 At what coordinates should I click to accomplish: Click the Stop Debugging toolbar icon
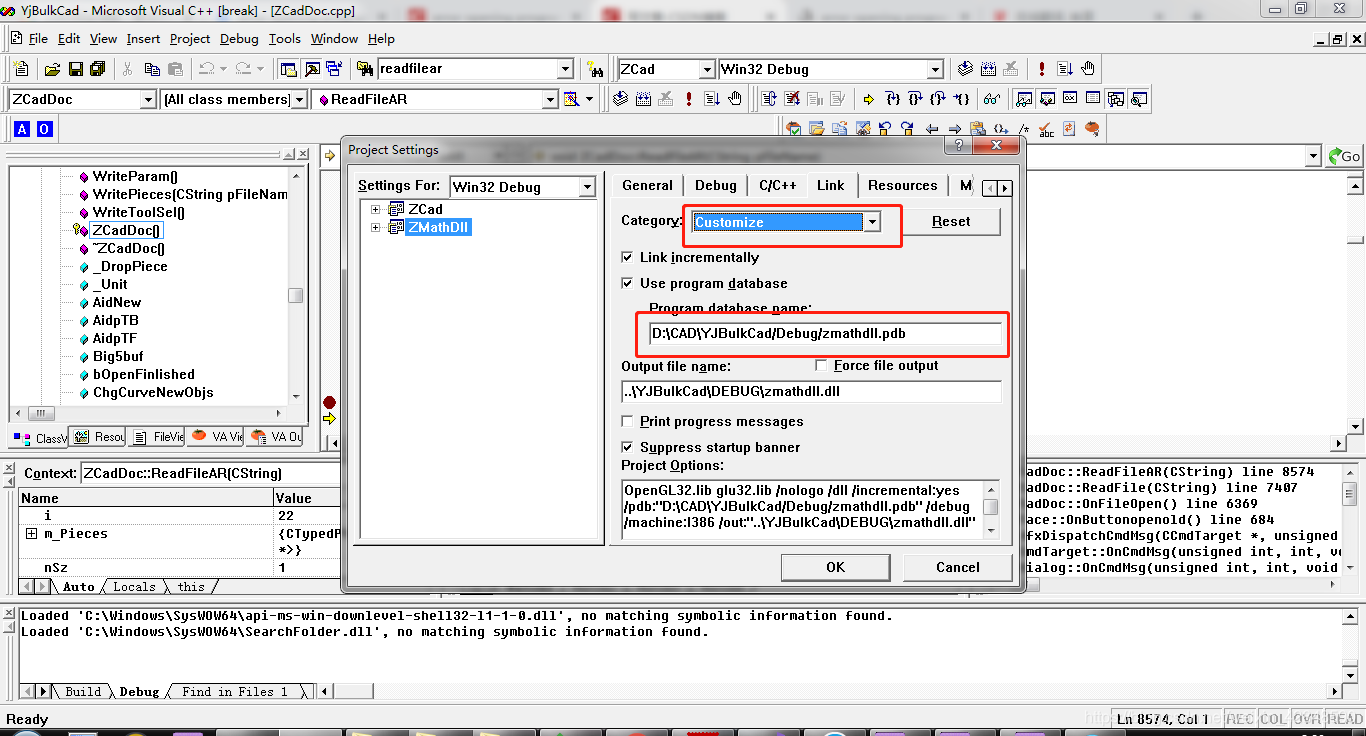[792, 99]
